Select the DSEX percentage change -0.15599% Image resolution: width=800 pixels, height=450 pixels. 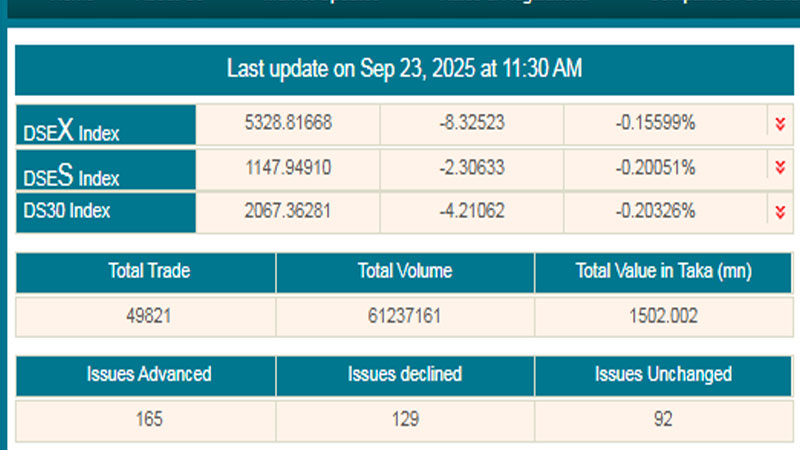click(x=655, y=123)
